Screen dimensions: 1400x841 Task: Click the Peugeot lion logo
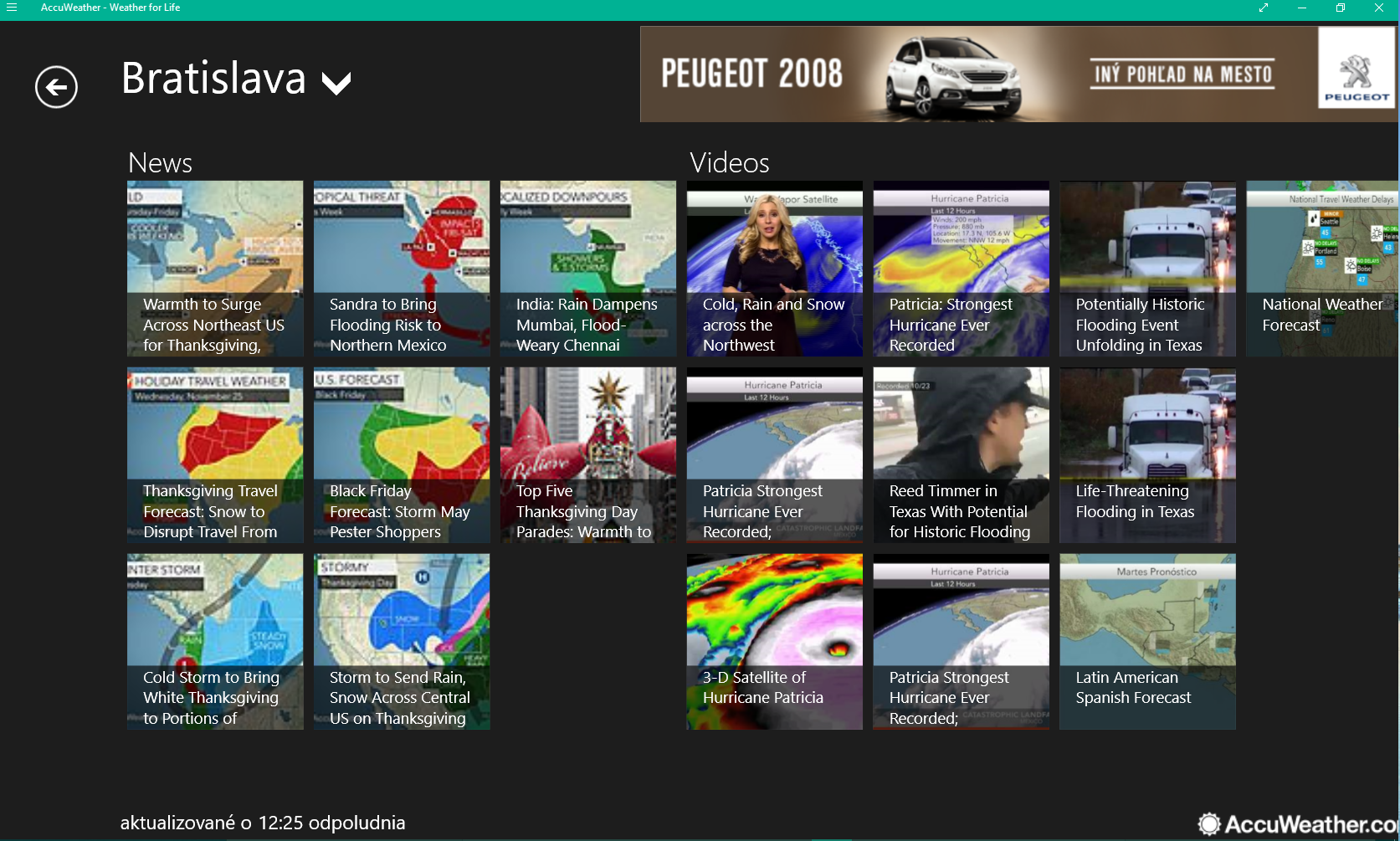(x=1356, y=74)
